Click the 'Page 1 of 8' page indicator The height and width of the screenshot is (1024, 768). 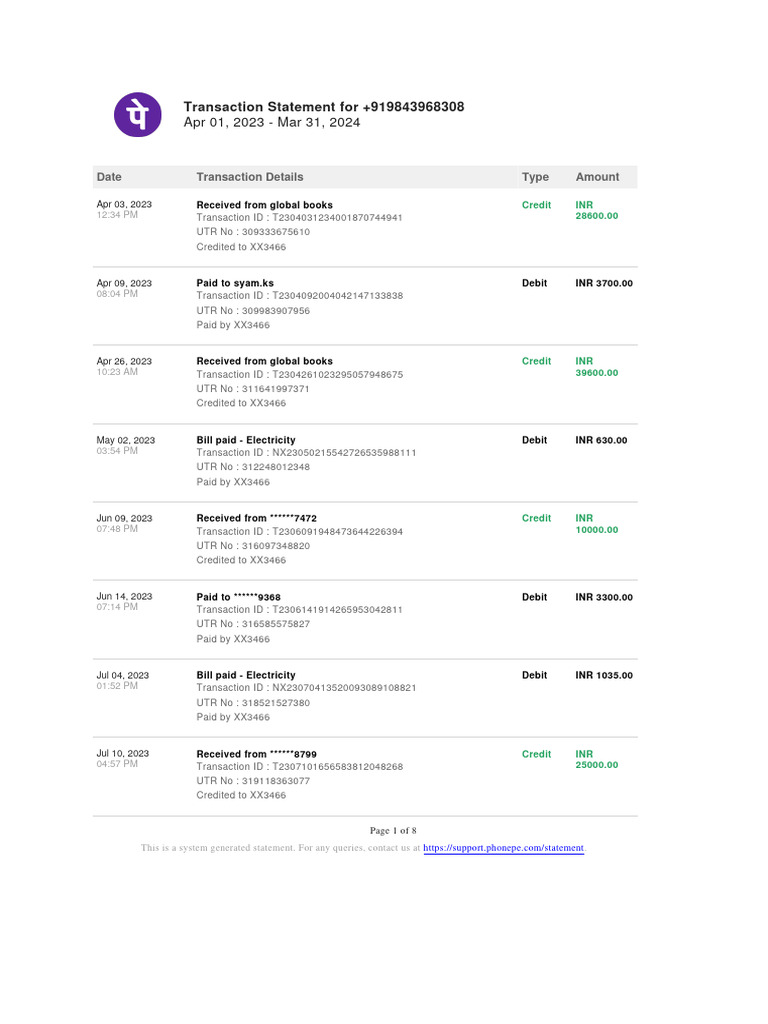click(393, 831)
